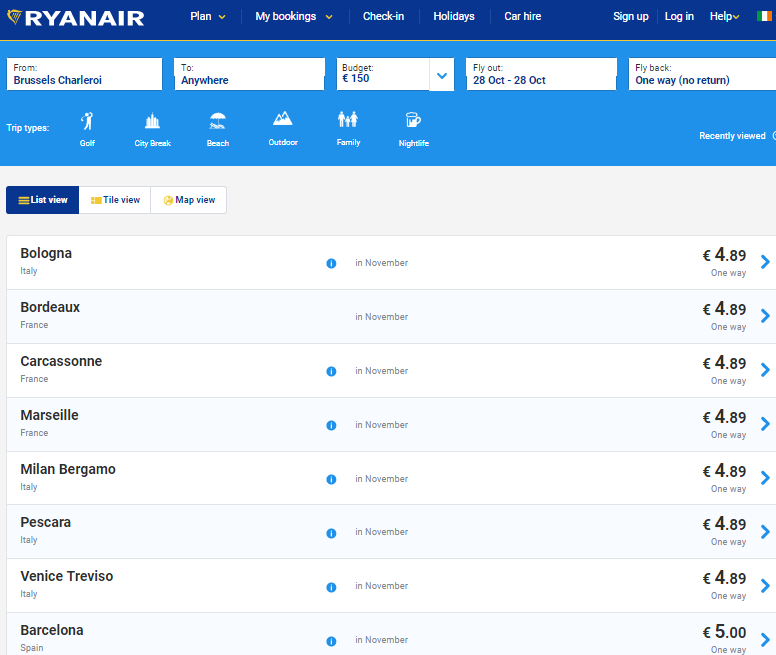Screen dimensions: 776x655
Task: Switch to Map view
Action: (x=189, y=200)
